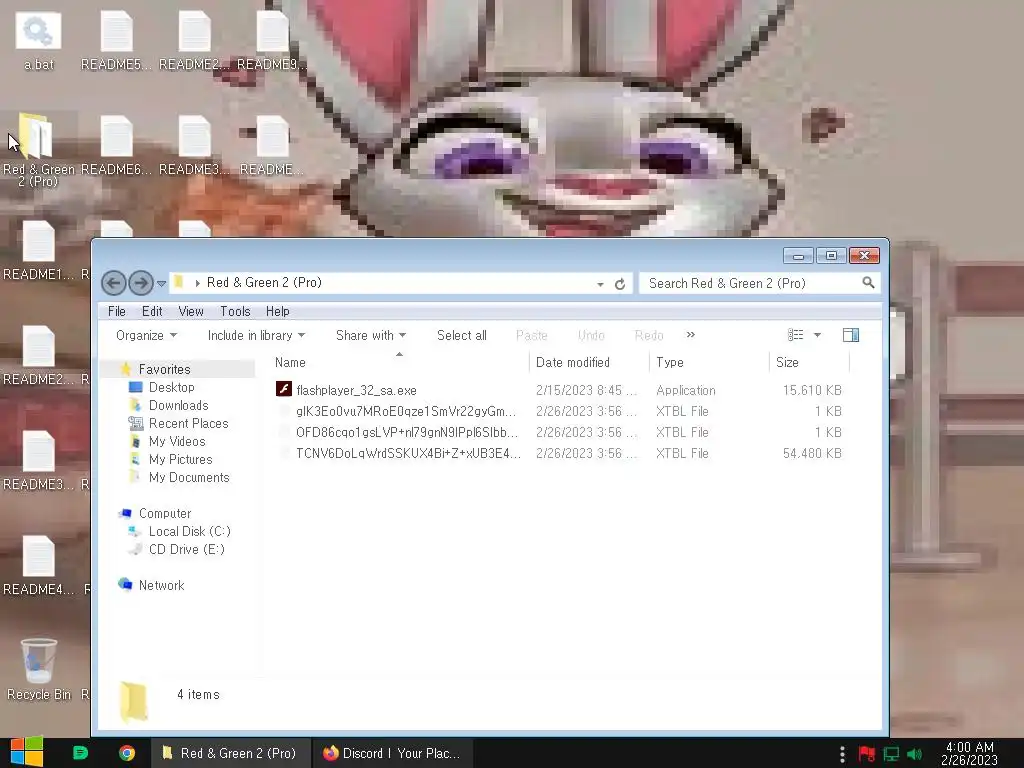Open the Edit menu

152,312
